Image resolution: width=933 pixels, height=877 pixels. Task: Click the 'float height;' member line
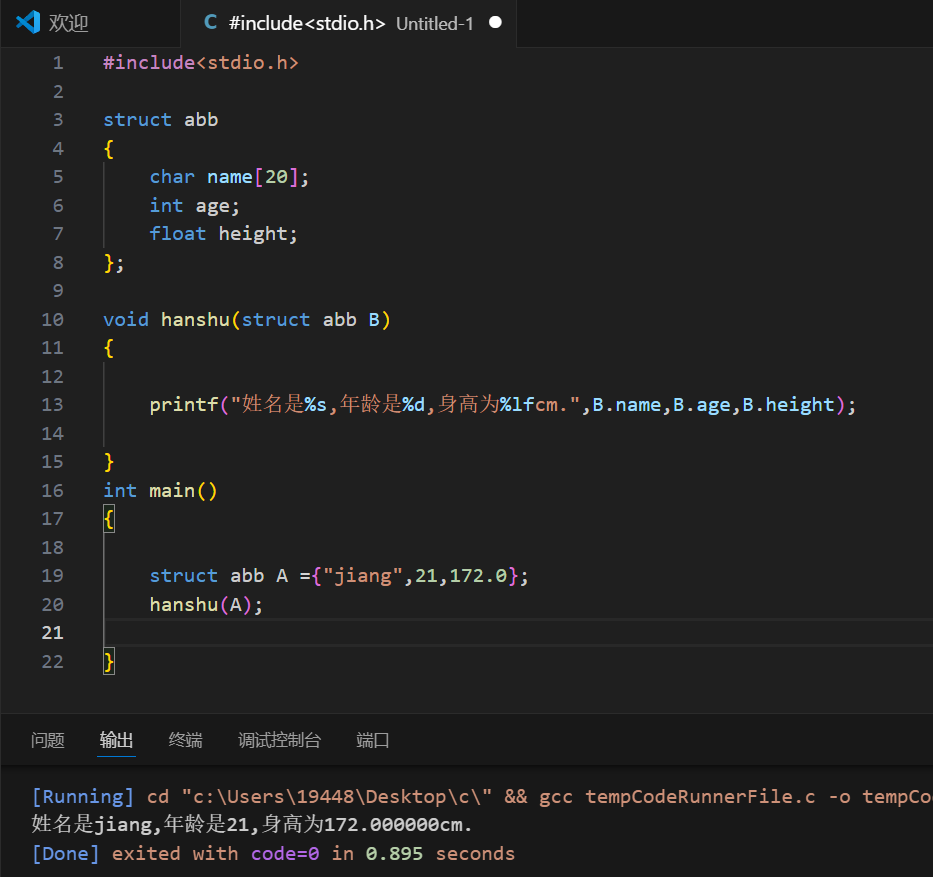pyautogui.click(x=223, y=234)
